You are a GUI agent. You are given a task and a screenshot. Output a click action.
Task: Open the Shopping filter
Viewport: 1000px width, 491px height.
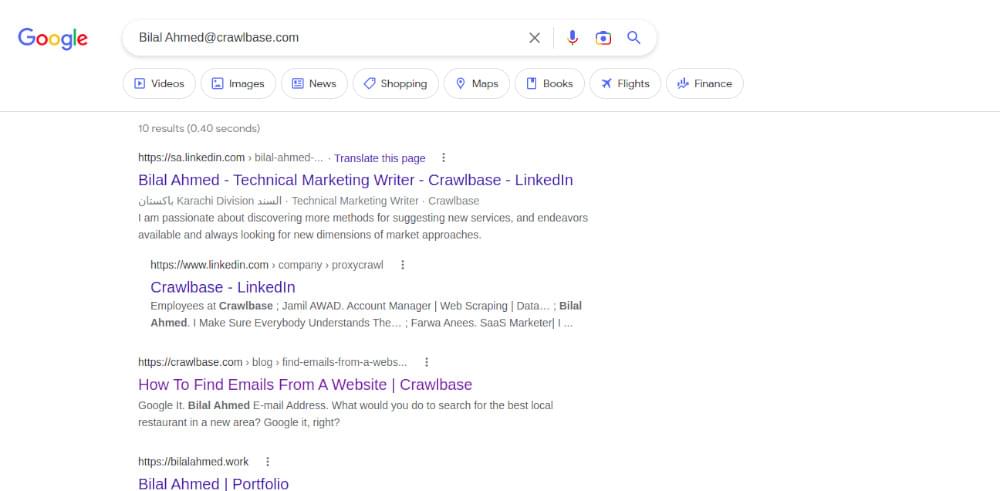[x=395, y=84]
